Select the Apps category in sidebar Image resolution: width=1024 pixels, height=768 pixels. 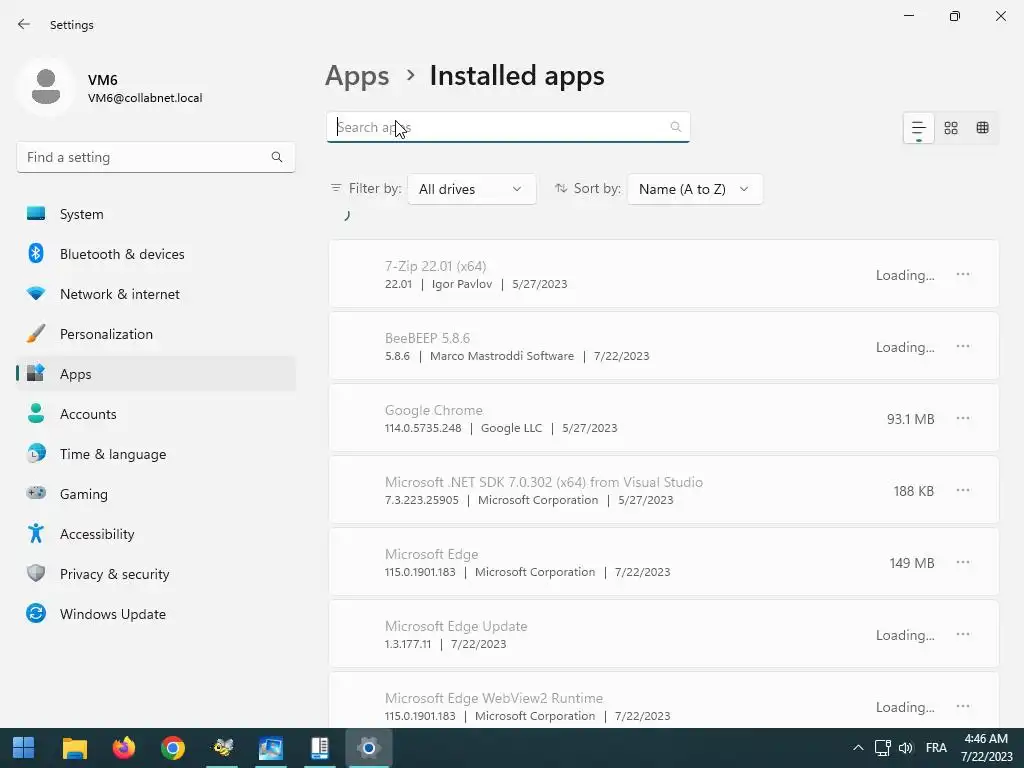tap(156, 374)
